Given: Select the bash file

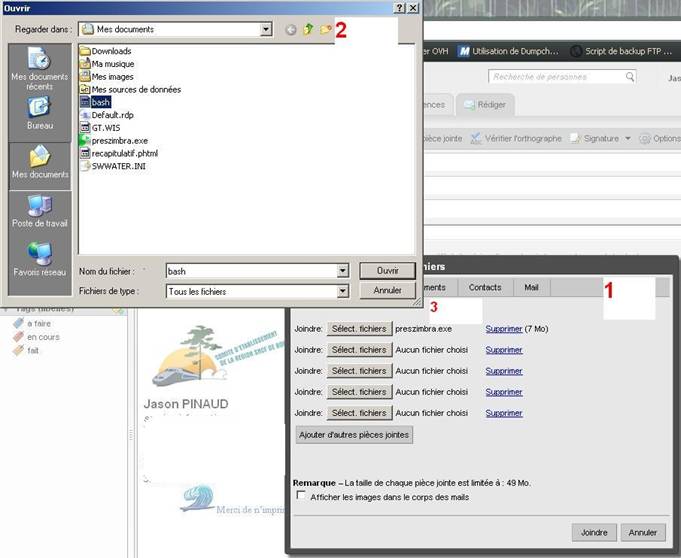Looking at the screenshot, I should point(96,102).
